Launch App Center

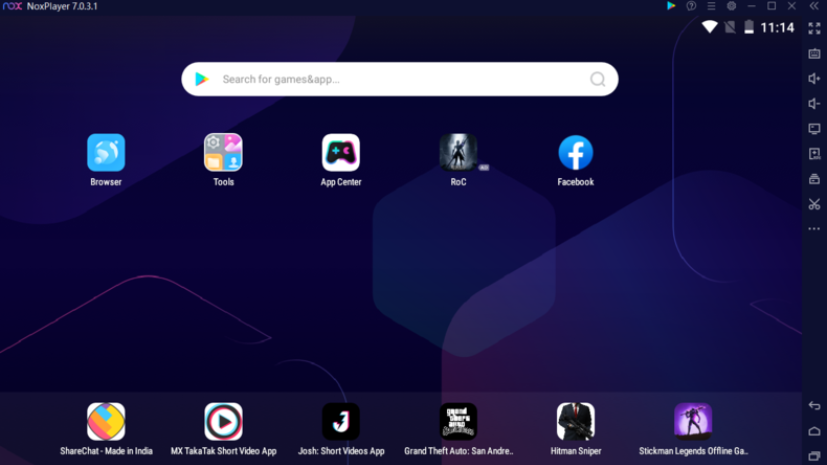(341, 153)
